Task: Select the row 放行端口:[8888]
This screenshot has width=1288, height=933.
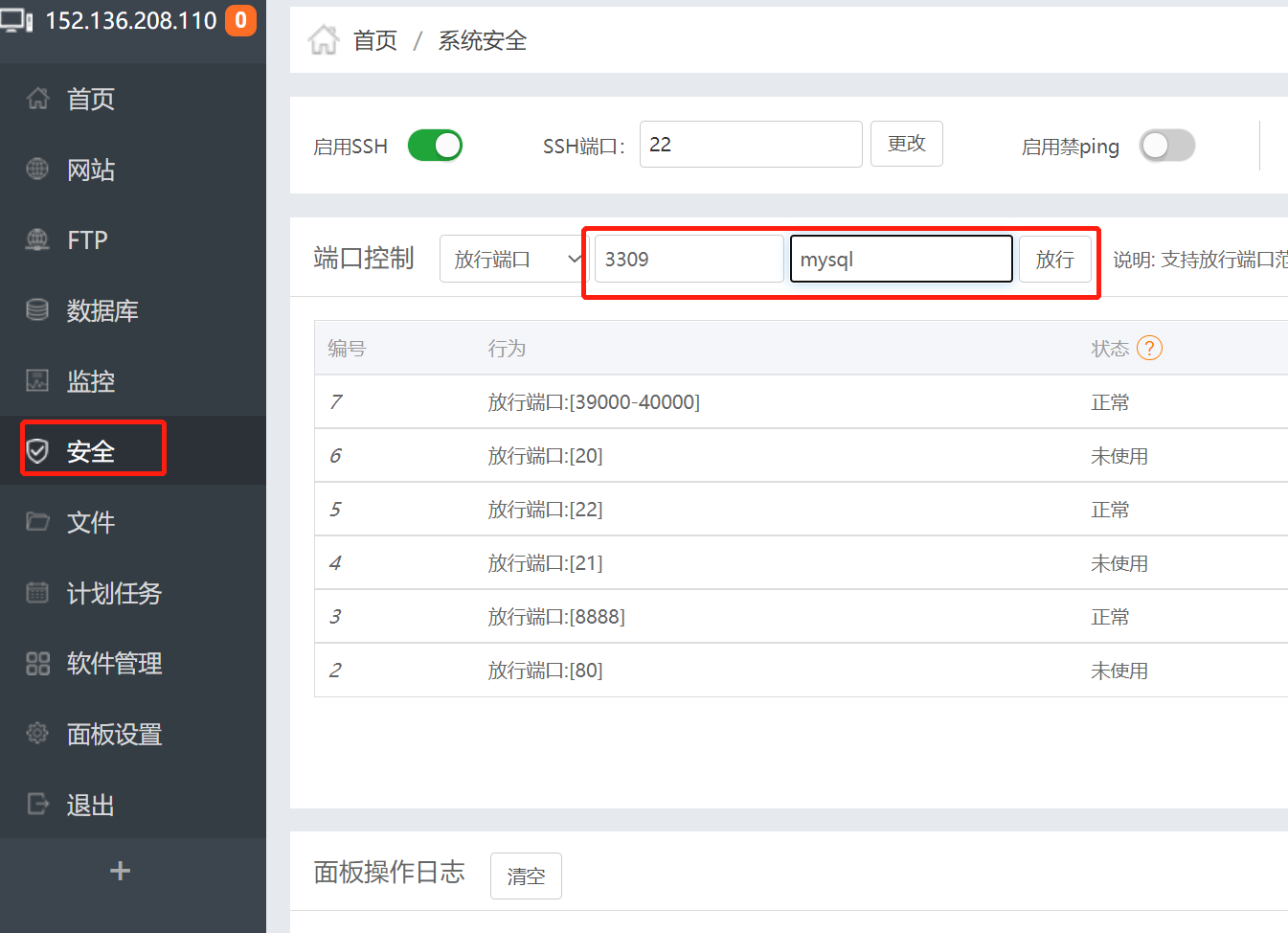Action: coord(801,616)
